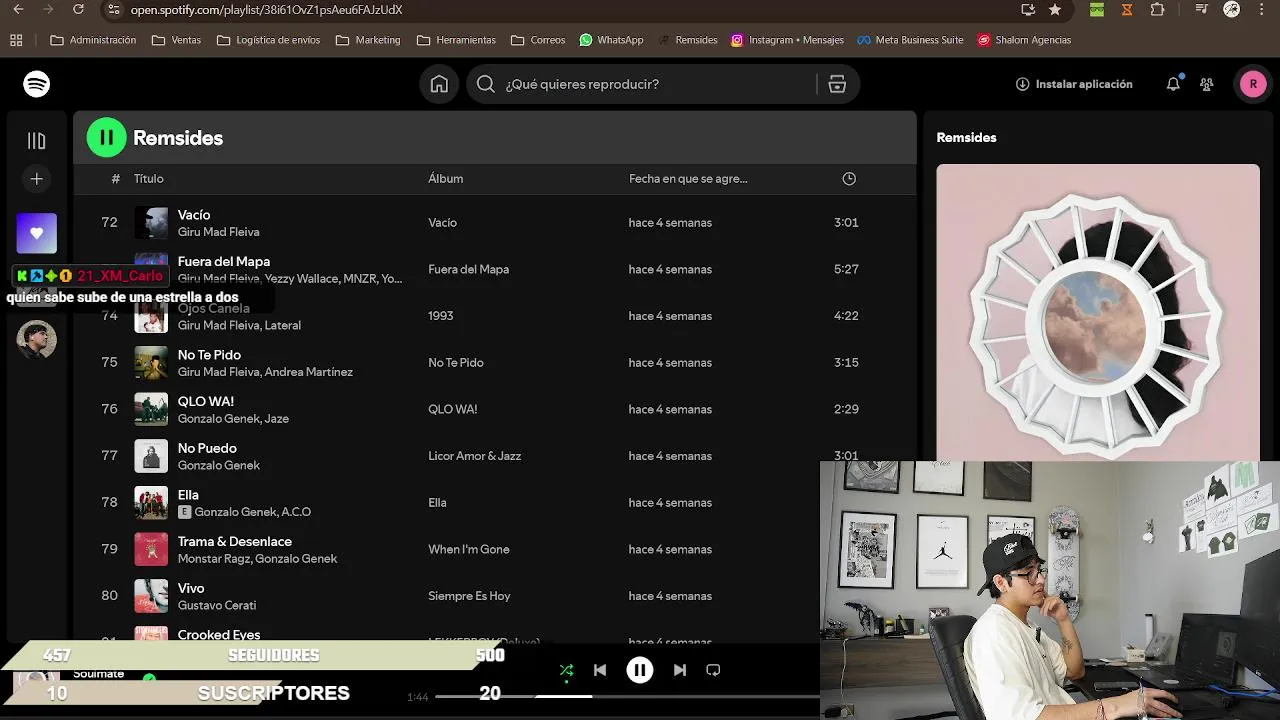This screenshot has height=720, width=1280.
Task: Open the browse icon in search bar
Action: pos(837,84)
